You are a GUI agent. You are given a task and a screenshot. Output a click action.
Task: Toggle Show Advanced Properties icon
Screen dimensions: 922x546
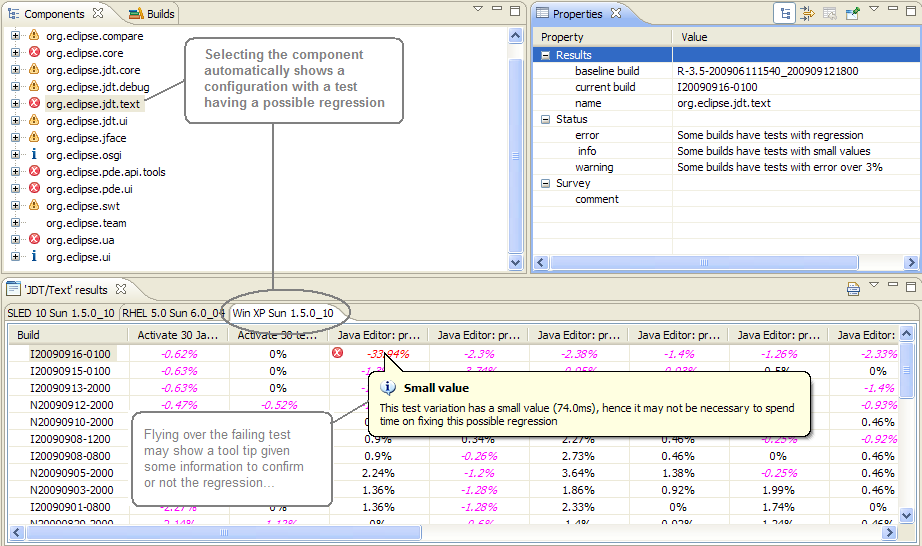click(x=807, y=13)
